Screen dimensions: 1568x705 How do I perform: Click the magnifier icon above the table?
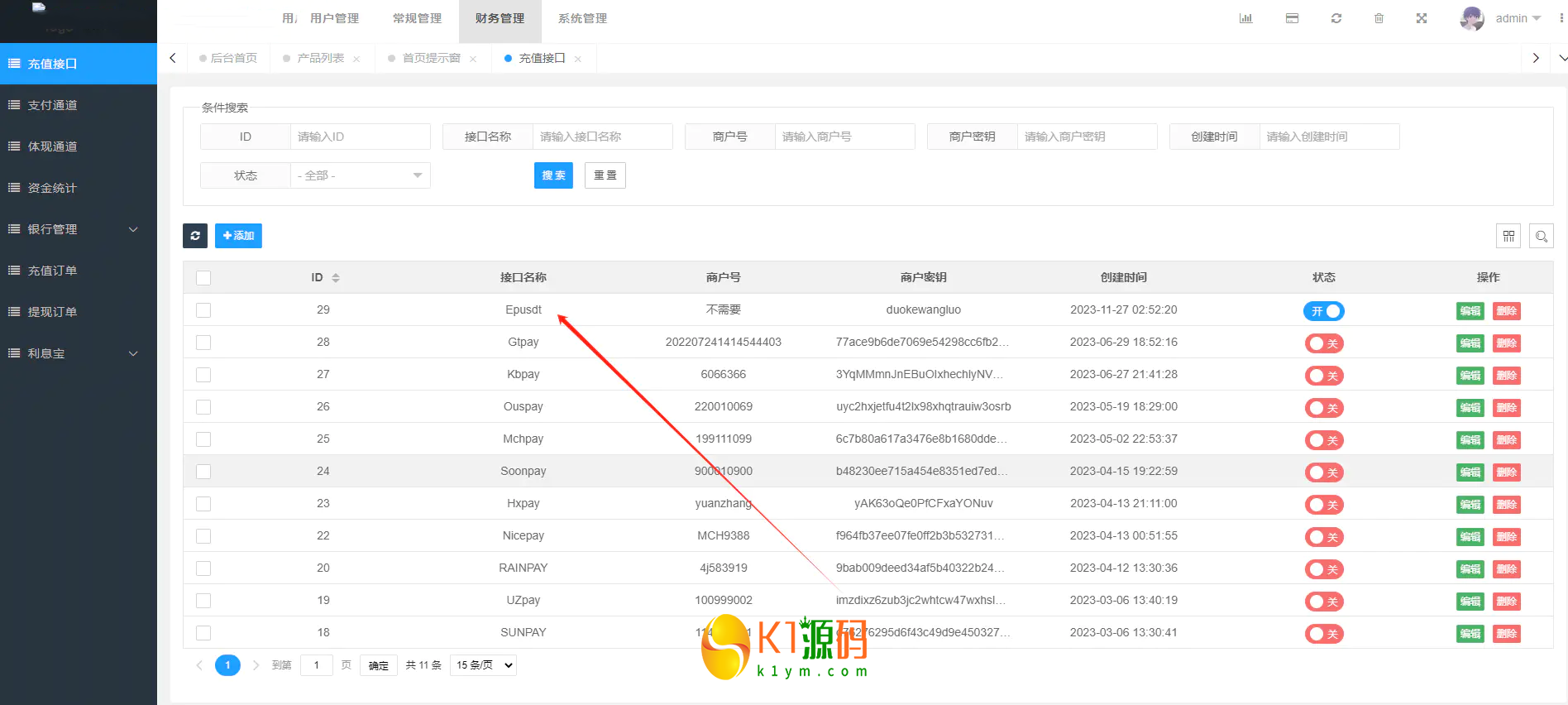1542,236
